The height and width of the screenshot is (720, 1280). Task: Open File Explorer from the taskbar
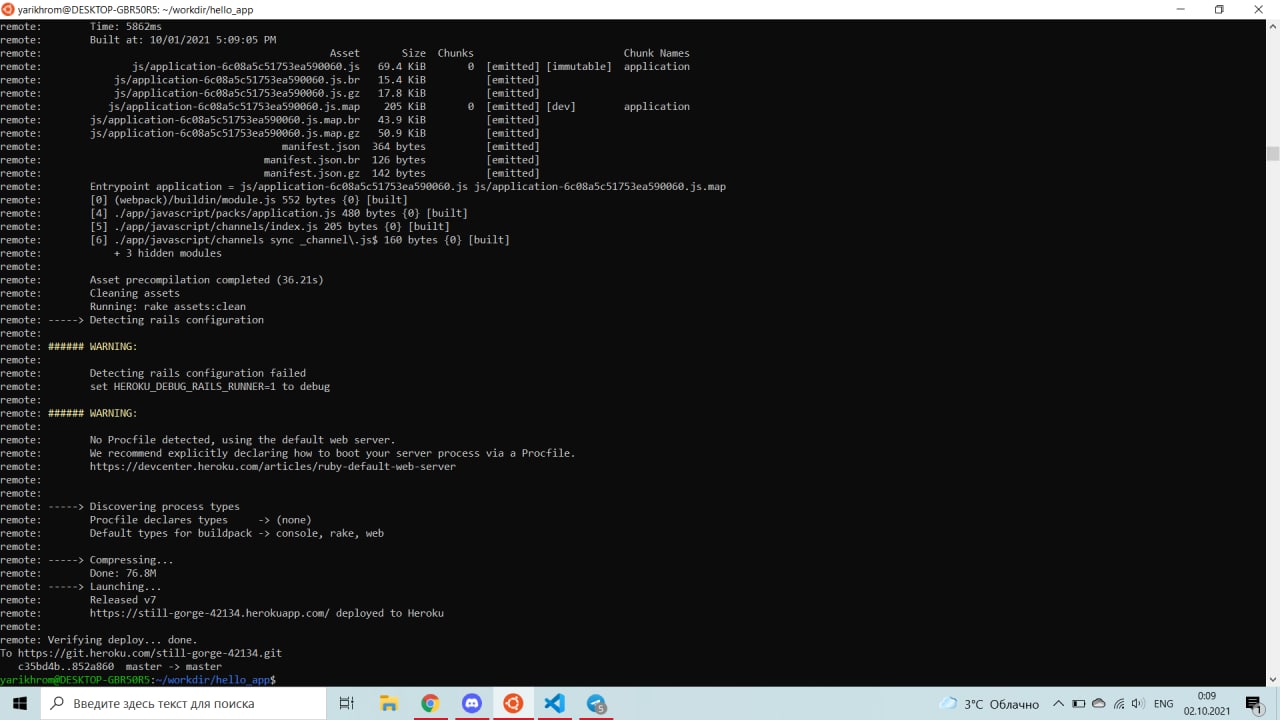tap(389, 703)
